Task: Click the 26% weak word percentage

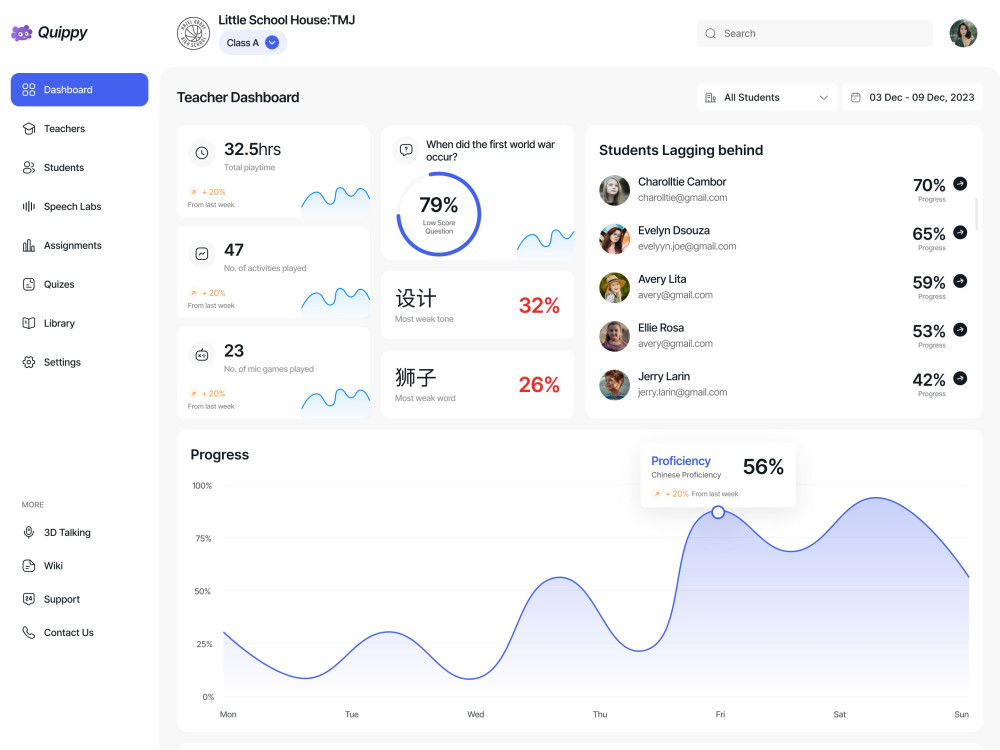Action: point(539,385)
